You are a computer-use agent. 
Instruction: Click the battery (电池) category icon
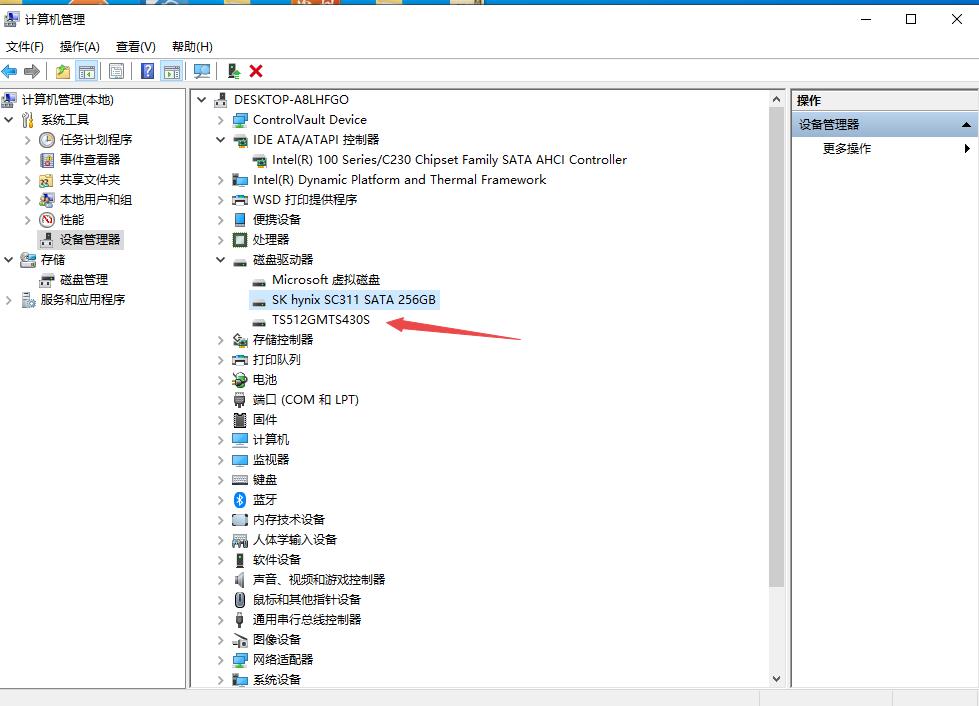pos(240,380)
